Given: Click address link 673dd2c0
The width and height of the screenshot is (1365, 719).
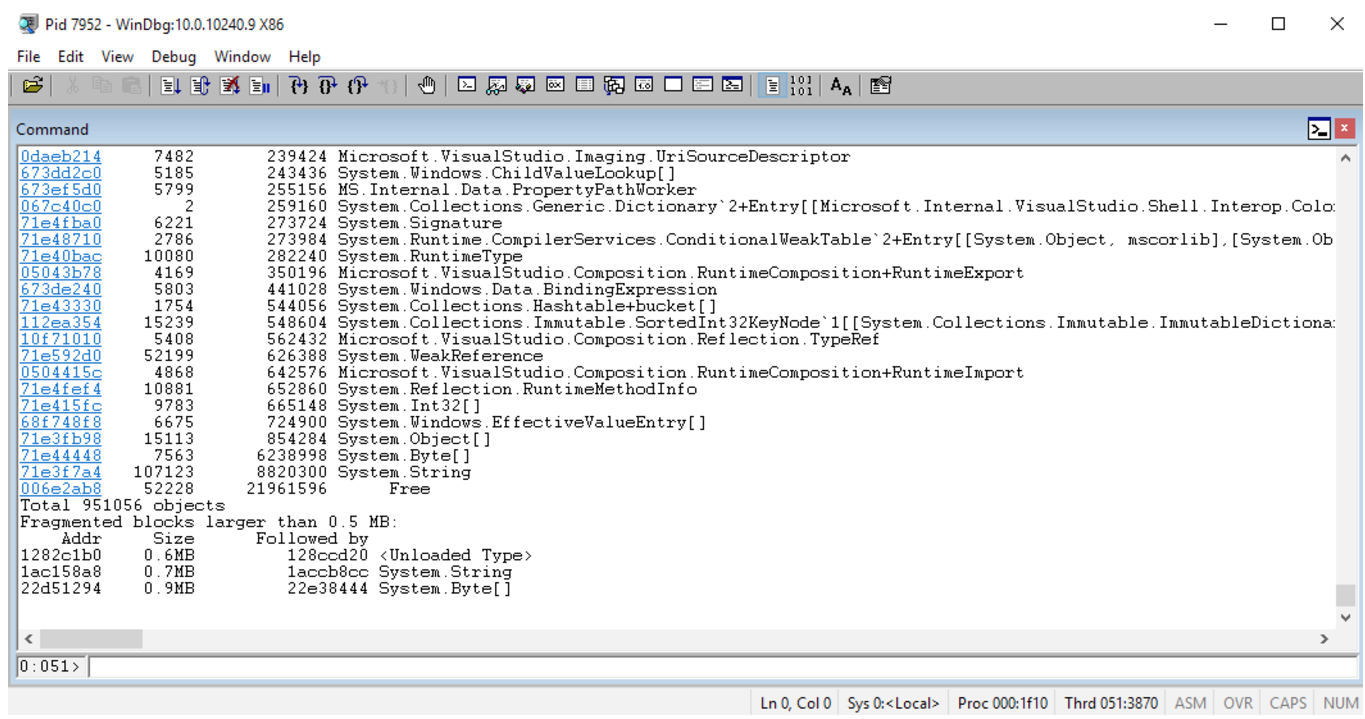Looking at the screenshot, I should [61, 173].
